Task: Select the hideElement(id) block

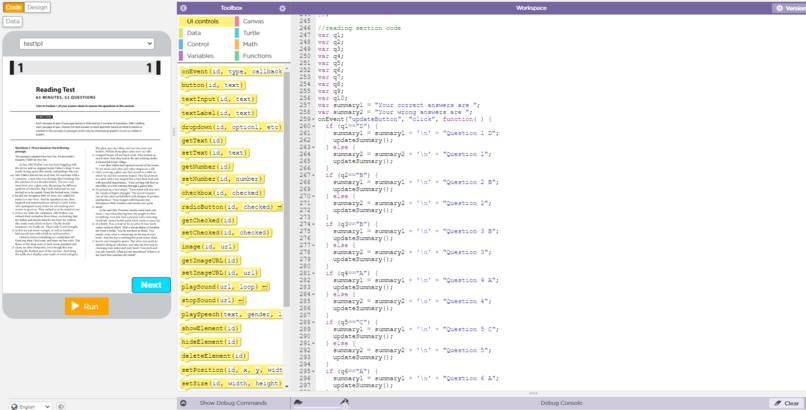Action: coord(210,343)
